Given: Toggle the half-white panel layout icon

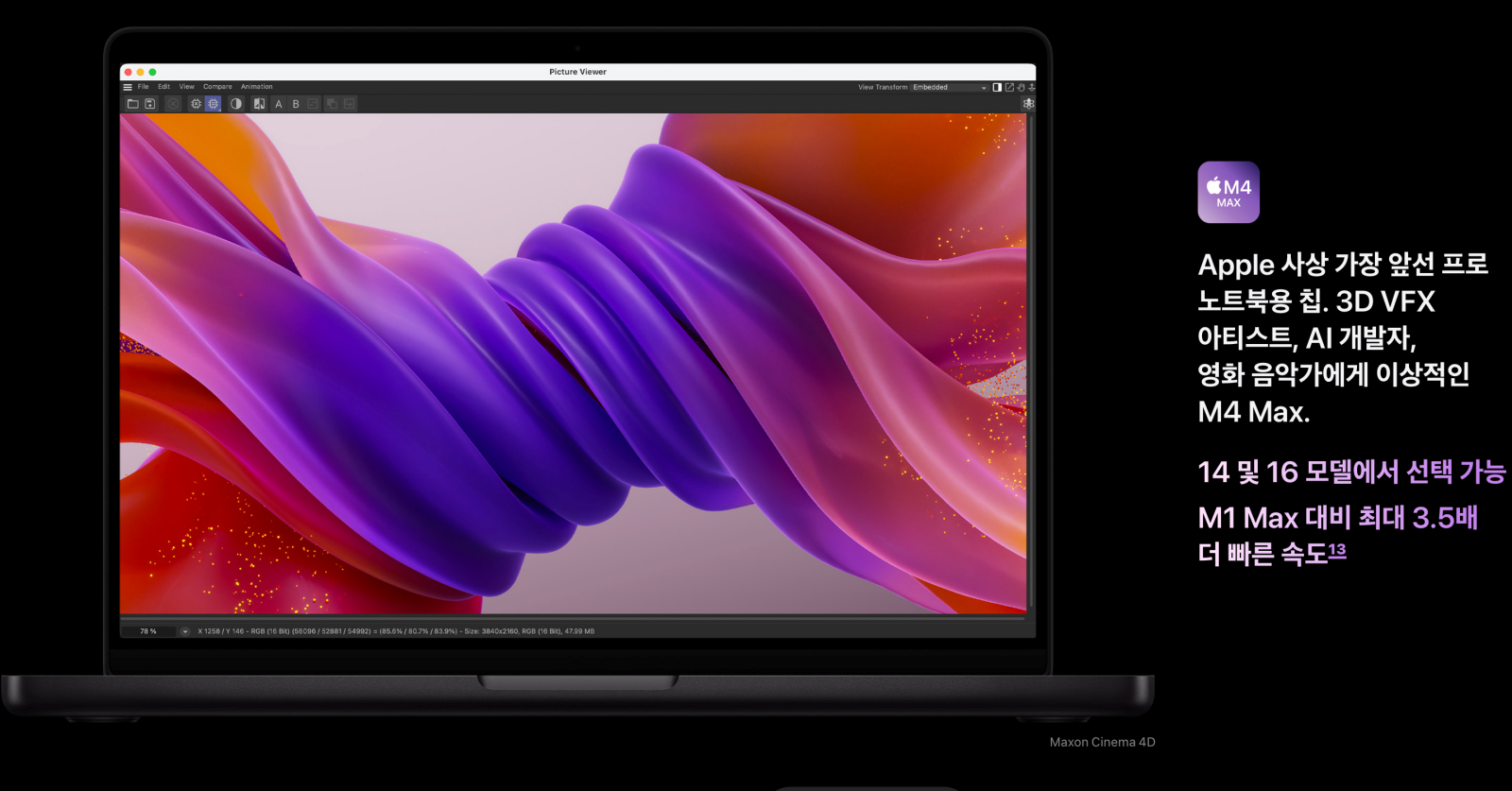Looking at the screenshot, I should coord(997,87).
